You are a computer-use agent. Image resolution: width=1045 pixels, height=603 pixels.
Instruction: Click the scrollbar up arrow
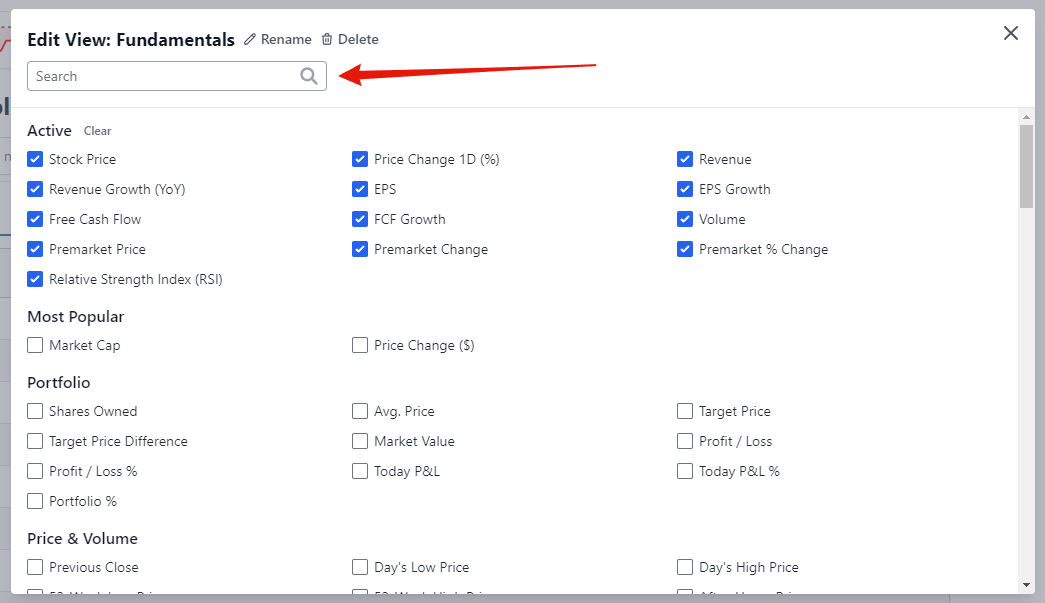click(x=1026, y=117)
